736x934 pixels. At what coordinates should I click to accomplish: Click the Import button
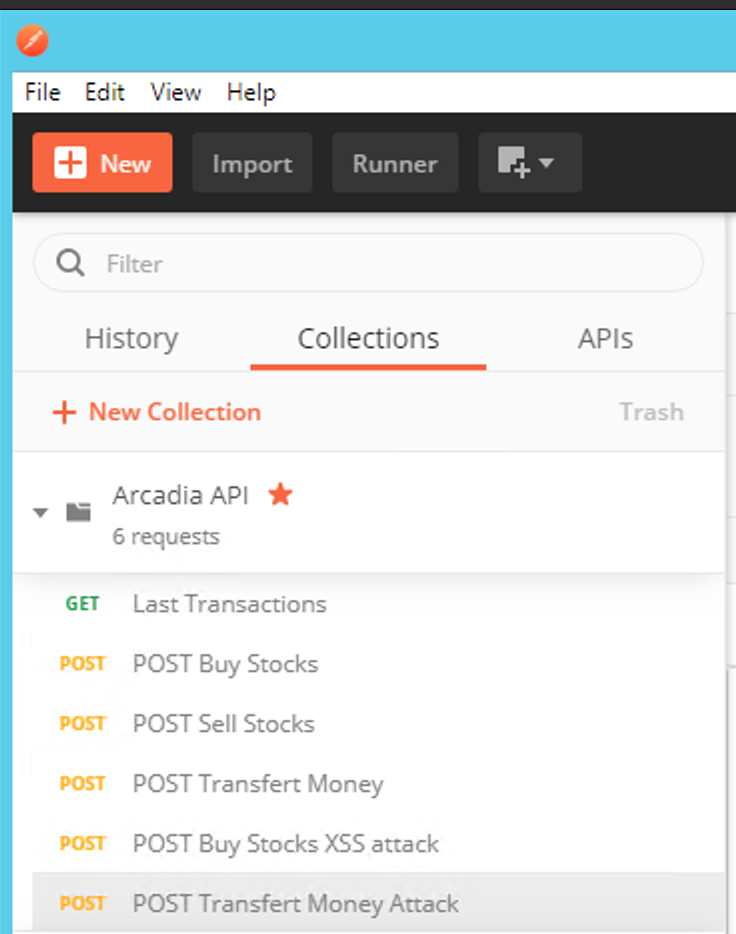tap(252, 163)
